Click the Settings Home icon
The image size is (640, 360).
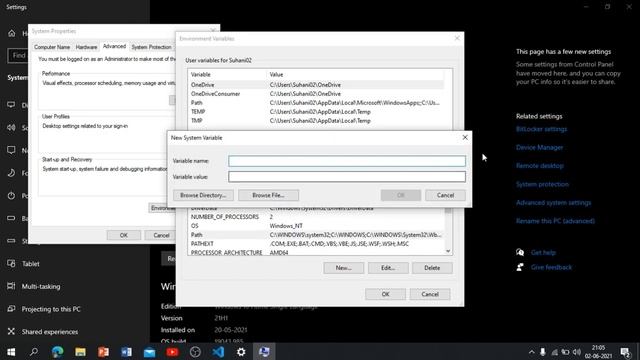(11, 33)
